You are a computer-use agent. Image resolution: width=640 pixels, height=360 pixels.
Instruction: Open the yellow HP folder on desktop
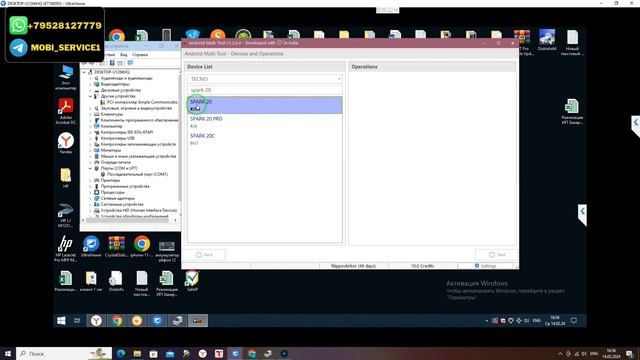pos(65,178)
